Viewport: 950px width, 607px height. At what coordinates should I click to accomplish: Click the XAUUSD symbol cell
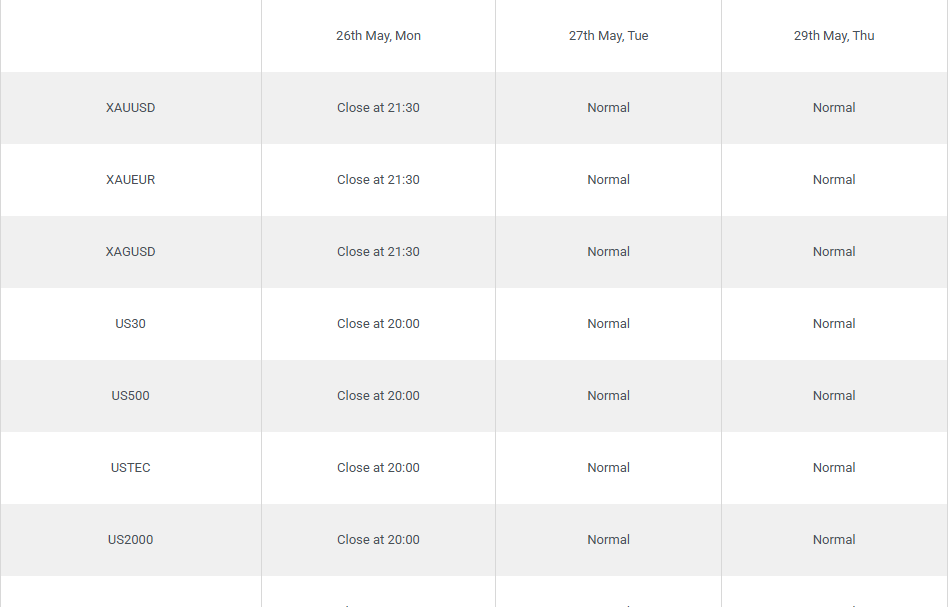coord(131,108)
